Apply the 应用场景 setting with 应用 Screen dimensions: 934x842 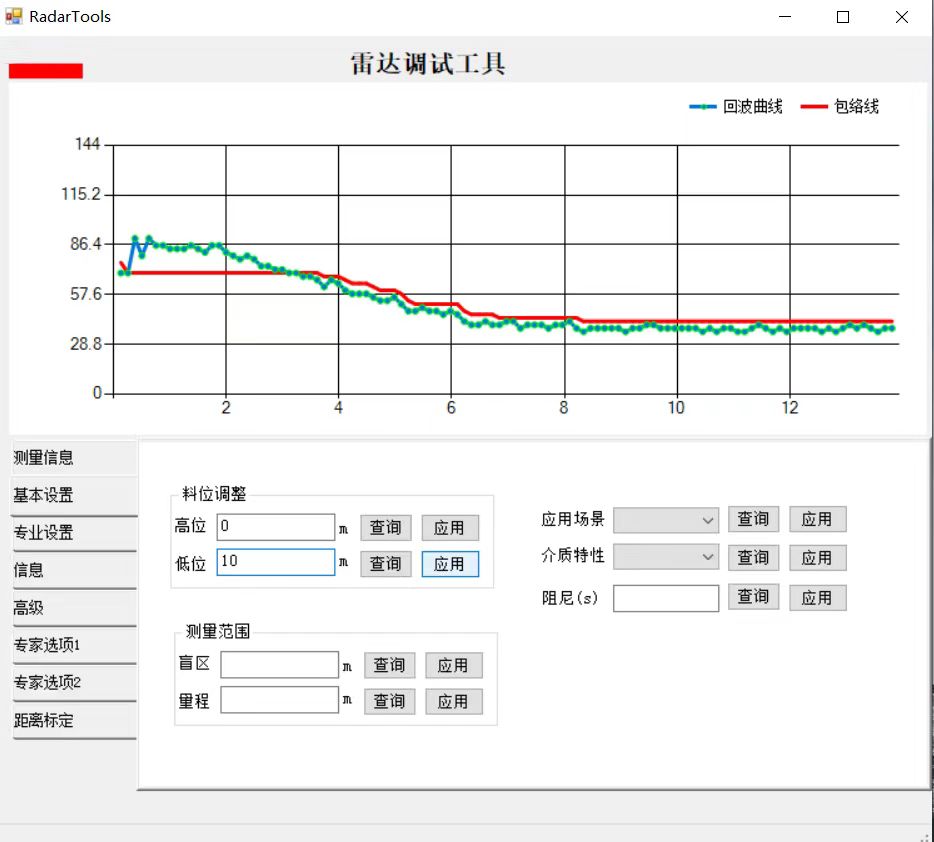817,519
